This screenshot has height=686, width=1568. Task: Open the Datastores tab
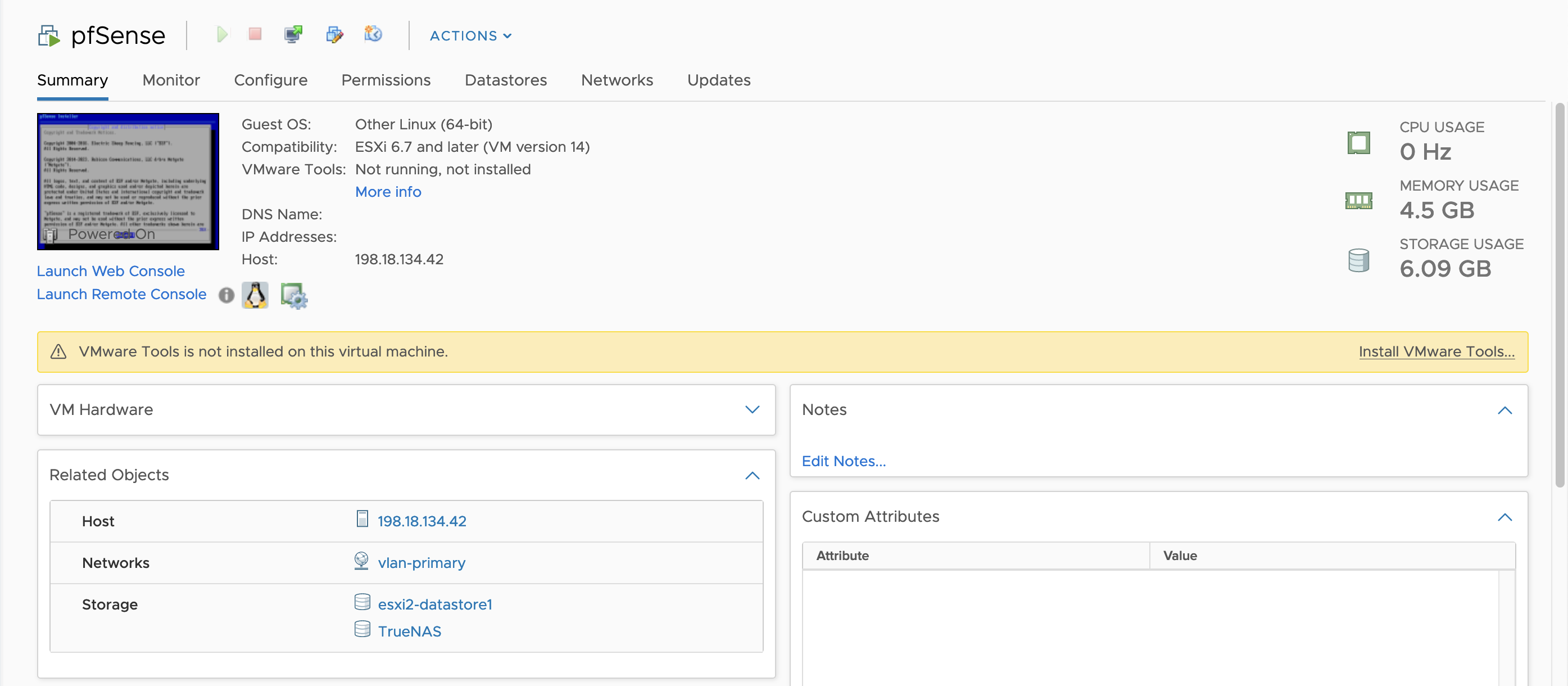(x=505, y=80)
